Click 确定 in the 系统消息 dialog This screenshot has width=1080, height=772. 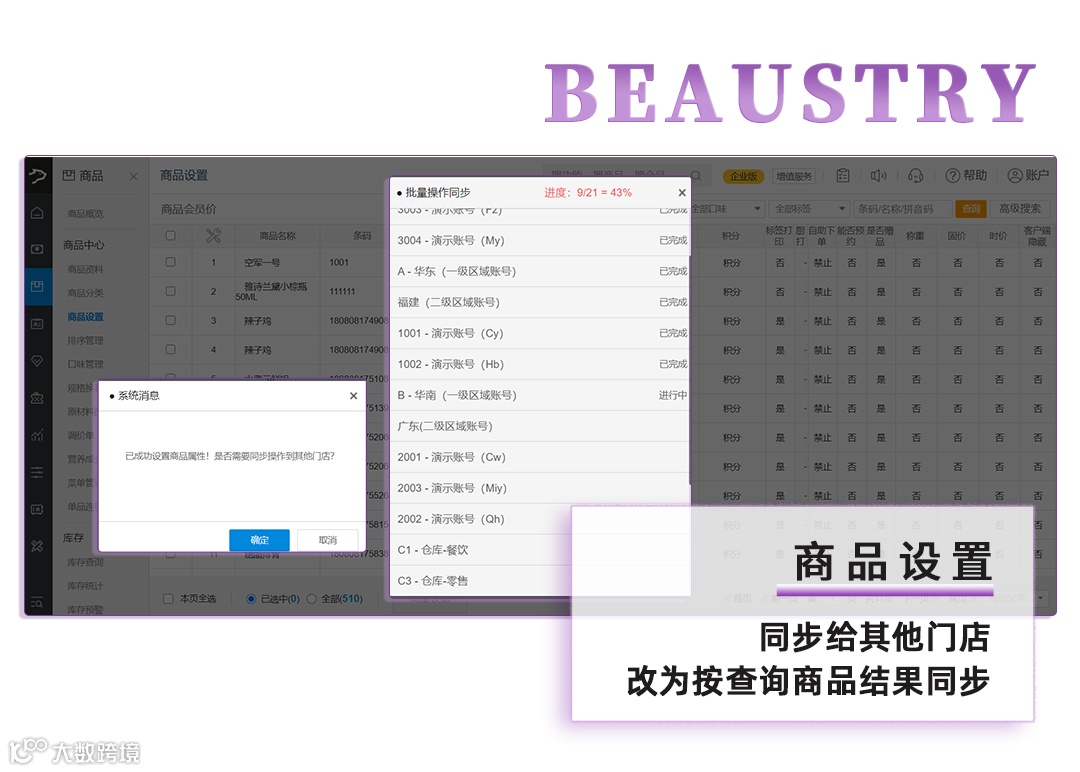click(260, 540)
